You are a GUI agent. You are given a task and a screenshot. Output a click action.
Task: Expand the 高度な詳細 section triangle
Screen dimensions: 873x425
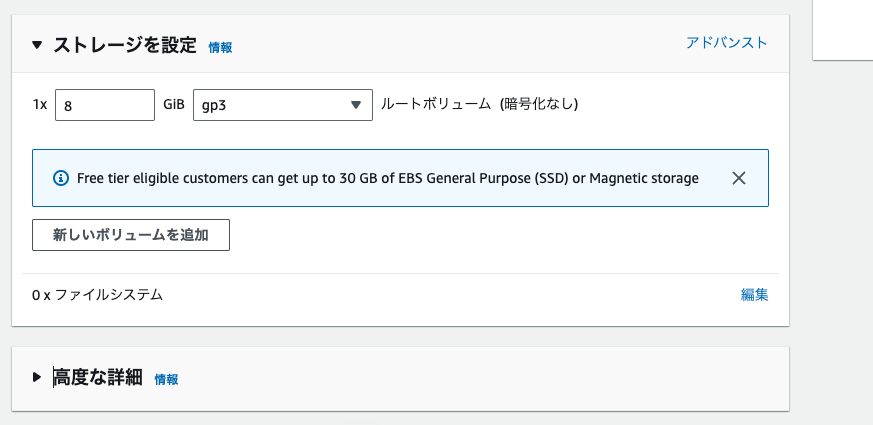tap(37, 377)
